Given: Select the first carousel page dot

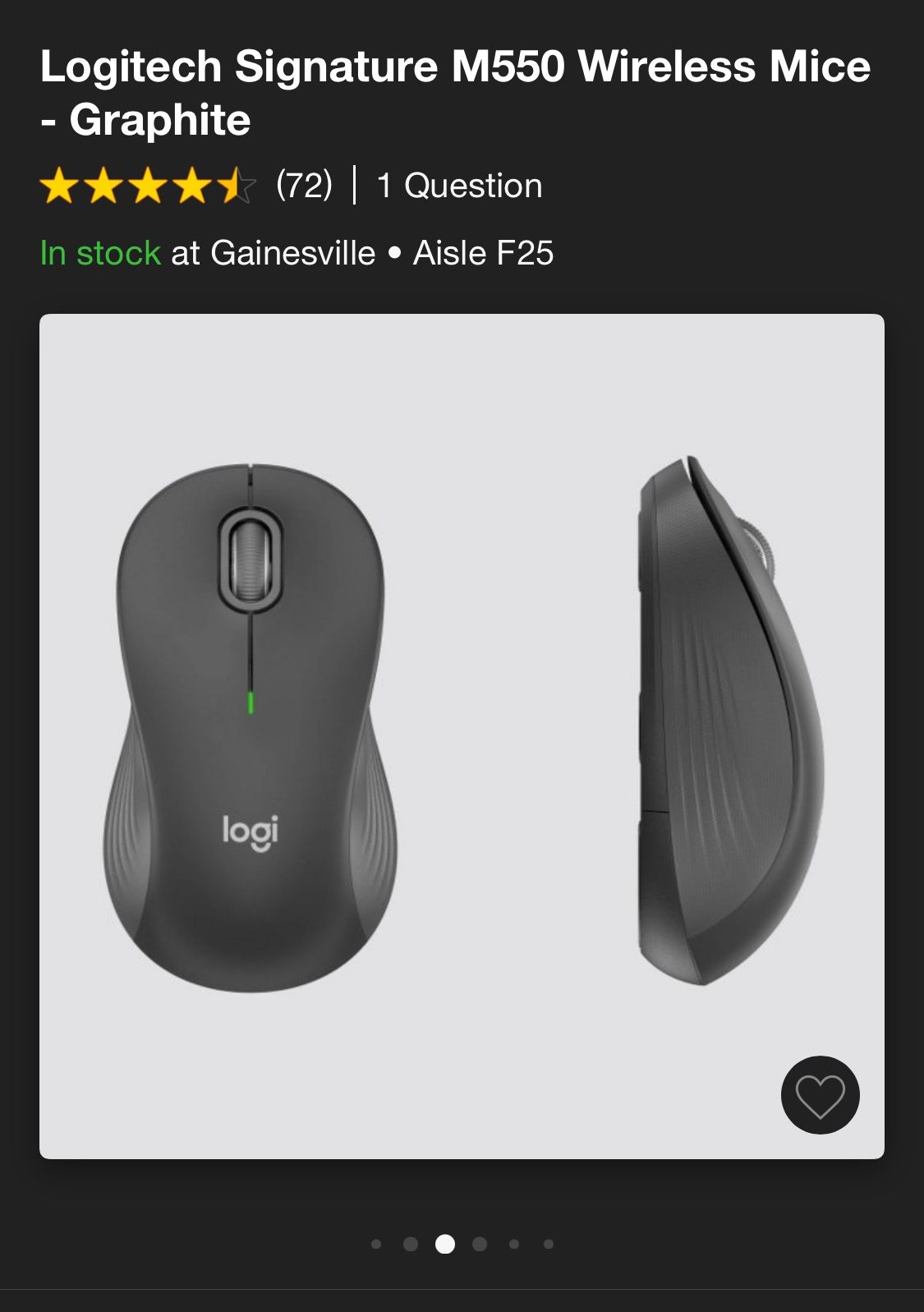Looking at the screenshot, I should tap(376, 1244).
